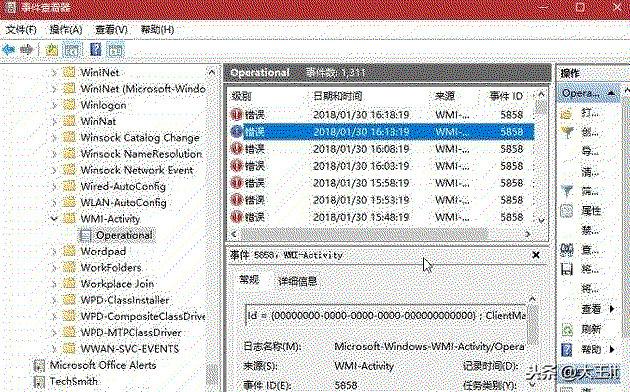This screenshot has height=392, width=630.
Task: Open the 文件(F) menu
Action: [21, 30]
